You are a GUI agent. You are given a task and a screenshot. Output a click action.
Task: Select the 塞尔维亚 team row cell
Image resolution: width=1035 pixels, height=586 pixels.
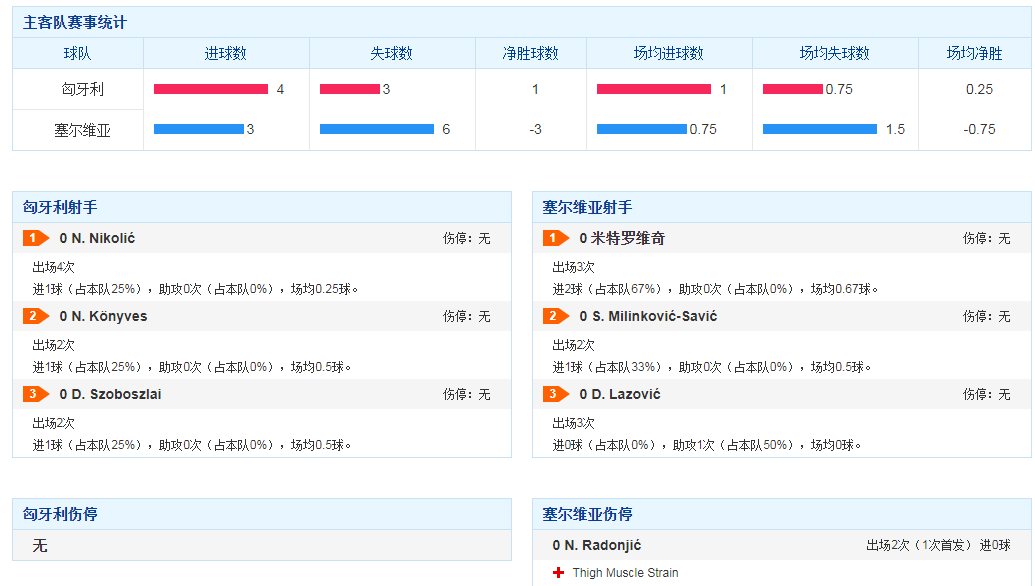click(x=77, y=130)
